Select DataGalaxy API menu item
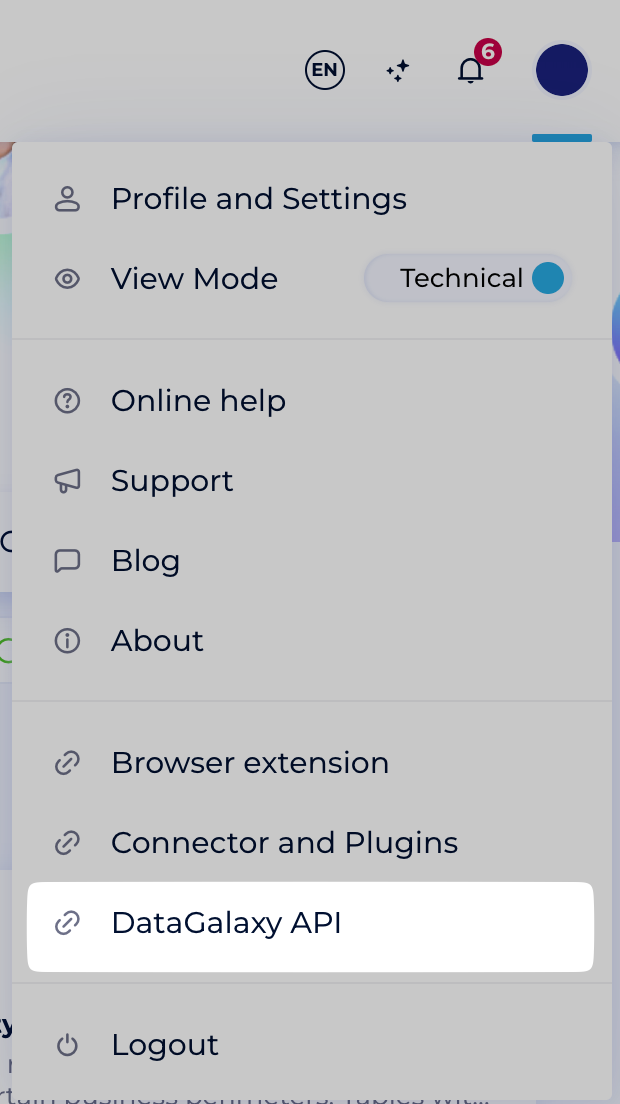Viewport: 620px width, 1104px height. [226, 923]
